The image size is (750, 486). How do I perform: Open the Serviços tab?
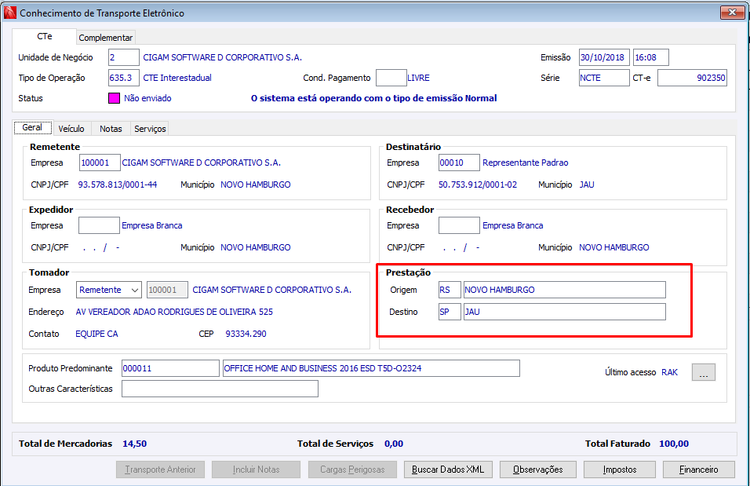pos(150,129)
